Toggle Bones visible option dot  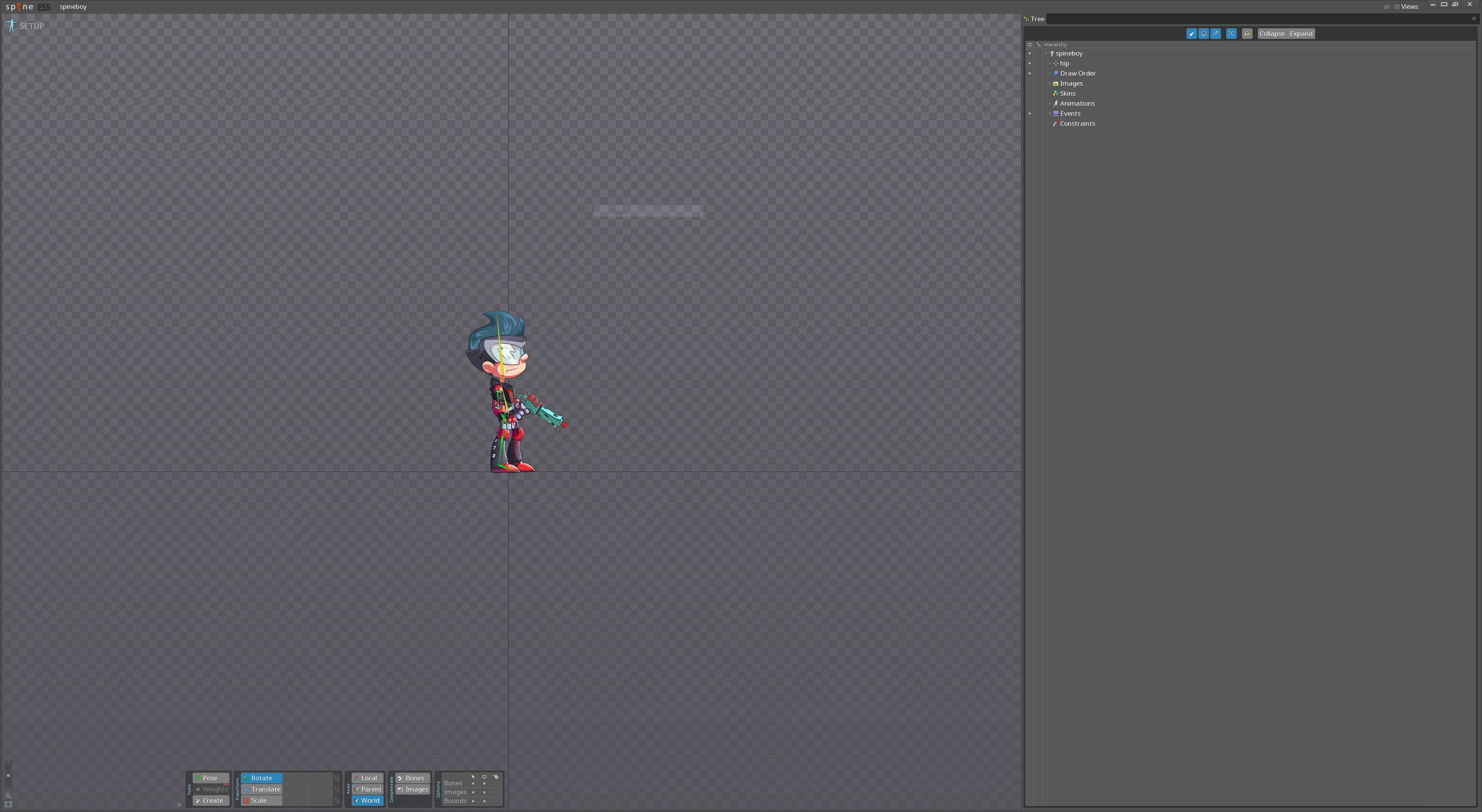[x=484, y=783]
